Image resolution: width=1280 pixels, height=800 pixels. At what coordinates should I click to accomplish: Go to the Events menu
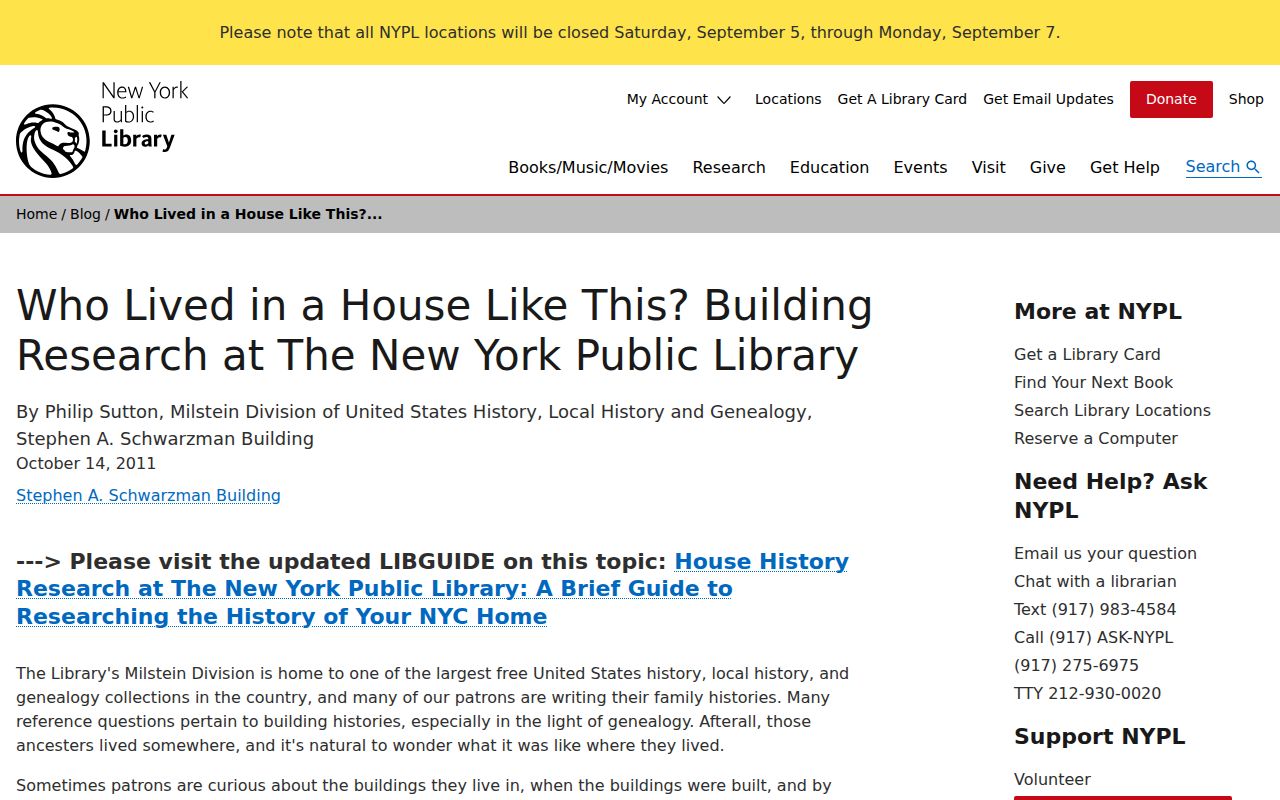[920, 167]
